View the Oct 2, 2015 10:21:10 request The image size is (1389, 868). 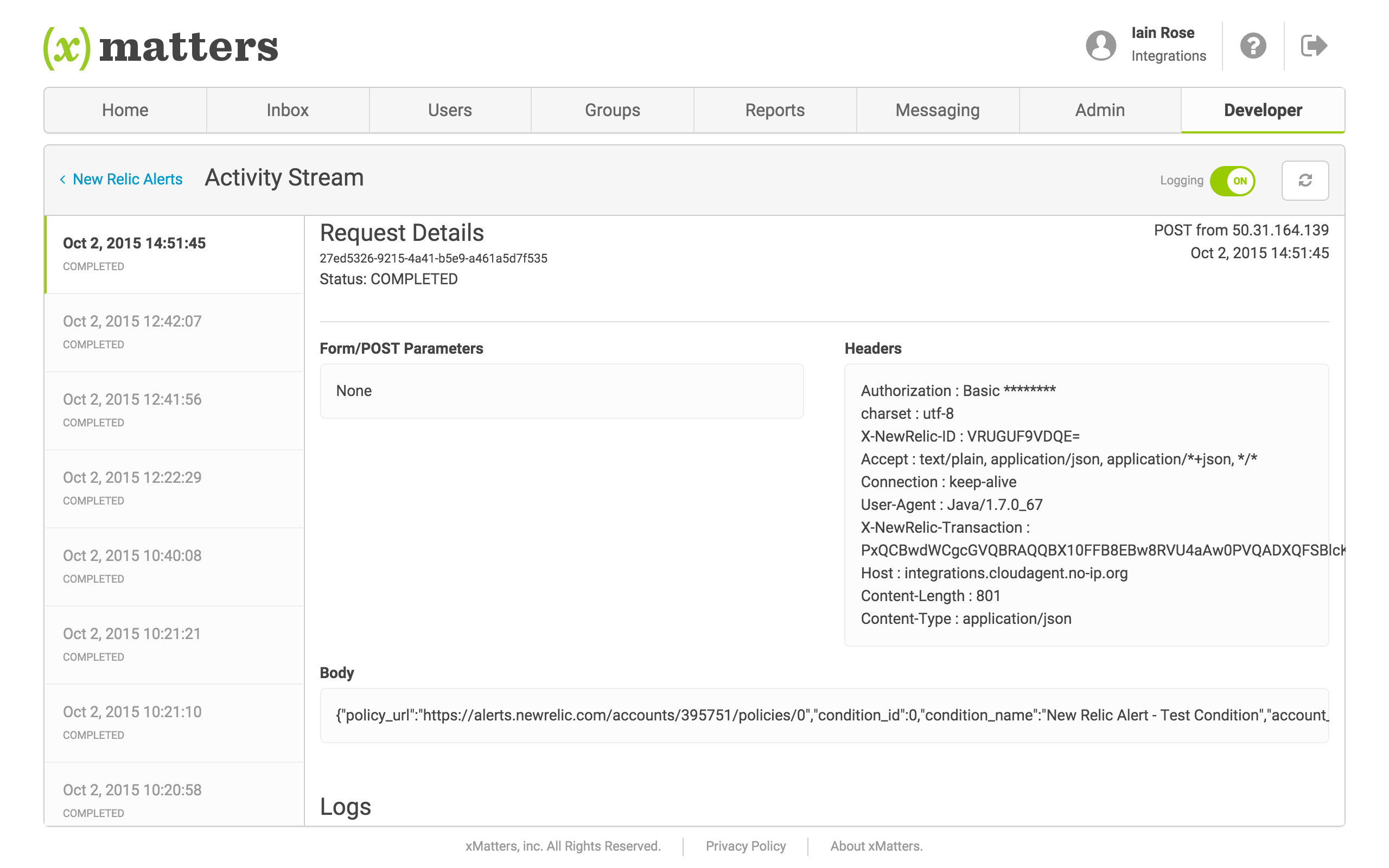[175, 723]
